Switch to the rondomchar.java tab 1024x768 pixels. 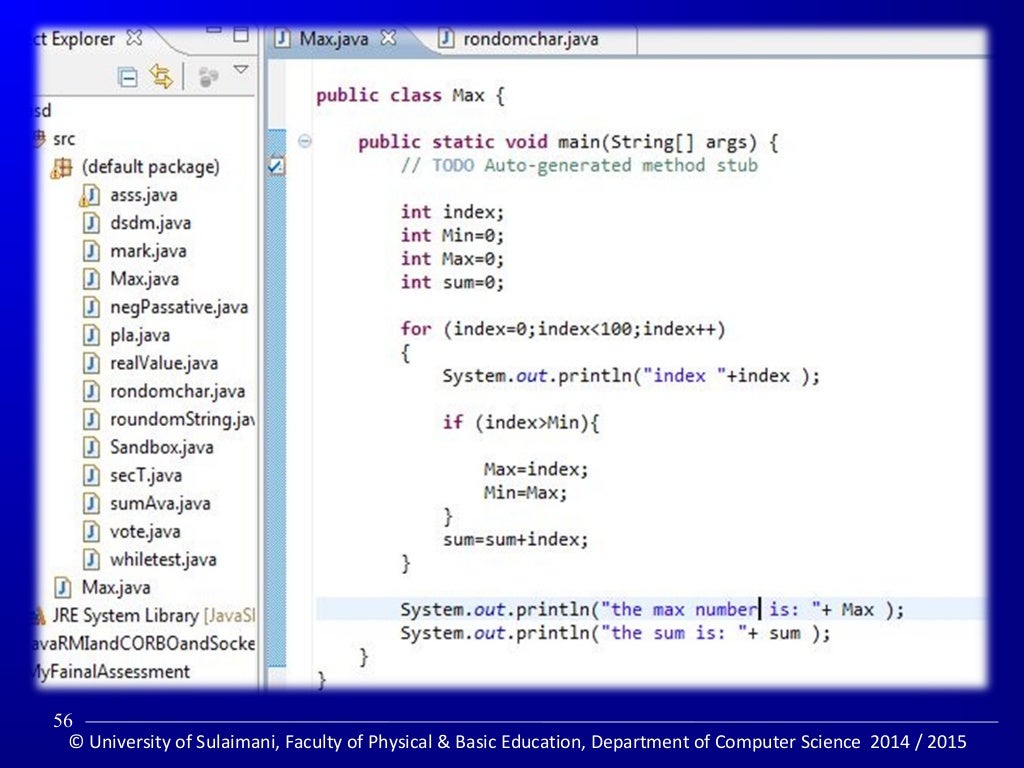pos(518,39)
